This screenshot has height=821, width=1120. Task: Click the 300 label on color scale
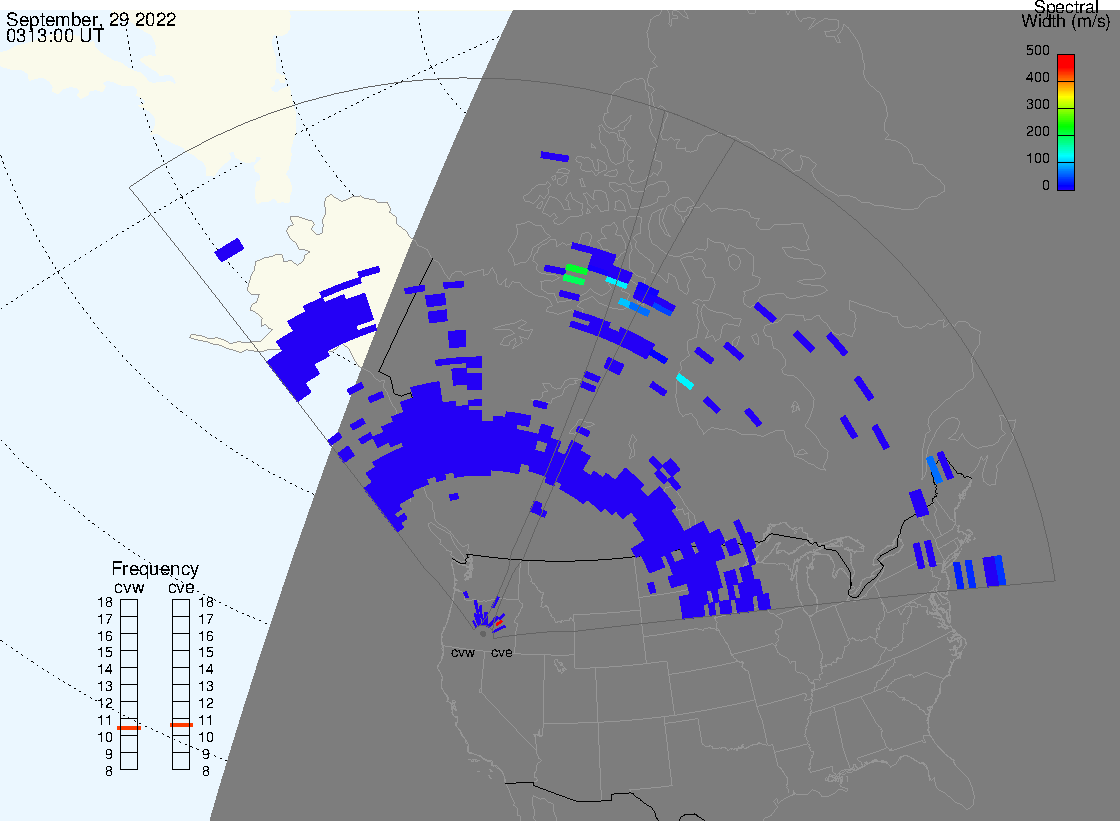1037,104
